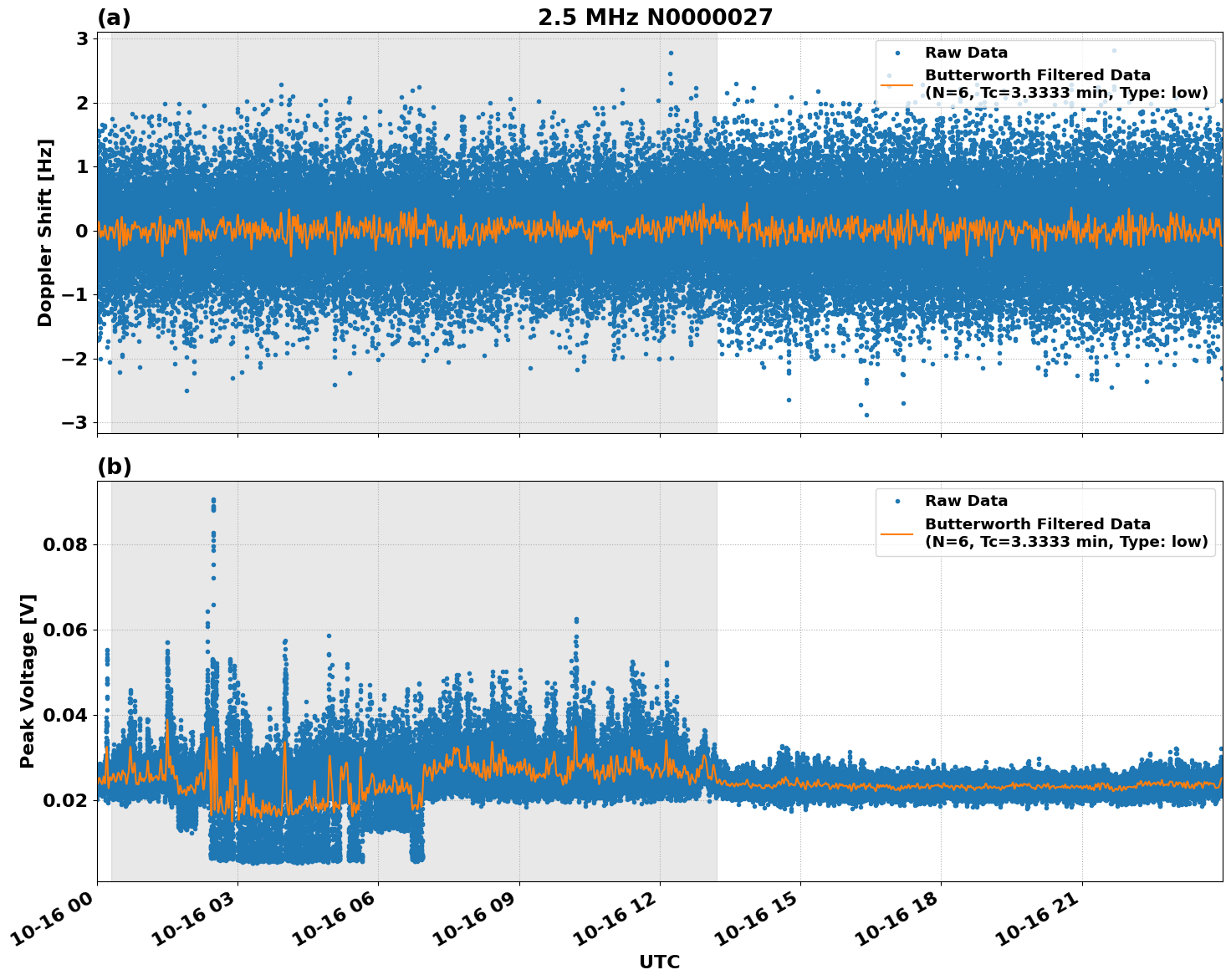The image size is (1231, 980).
Task: Click the (a) panel label
Action: point(114,18)
